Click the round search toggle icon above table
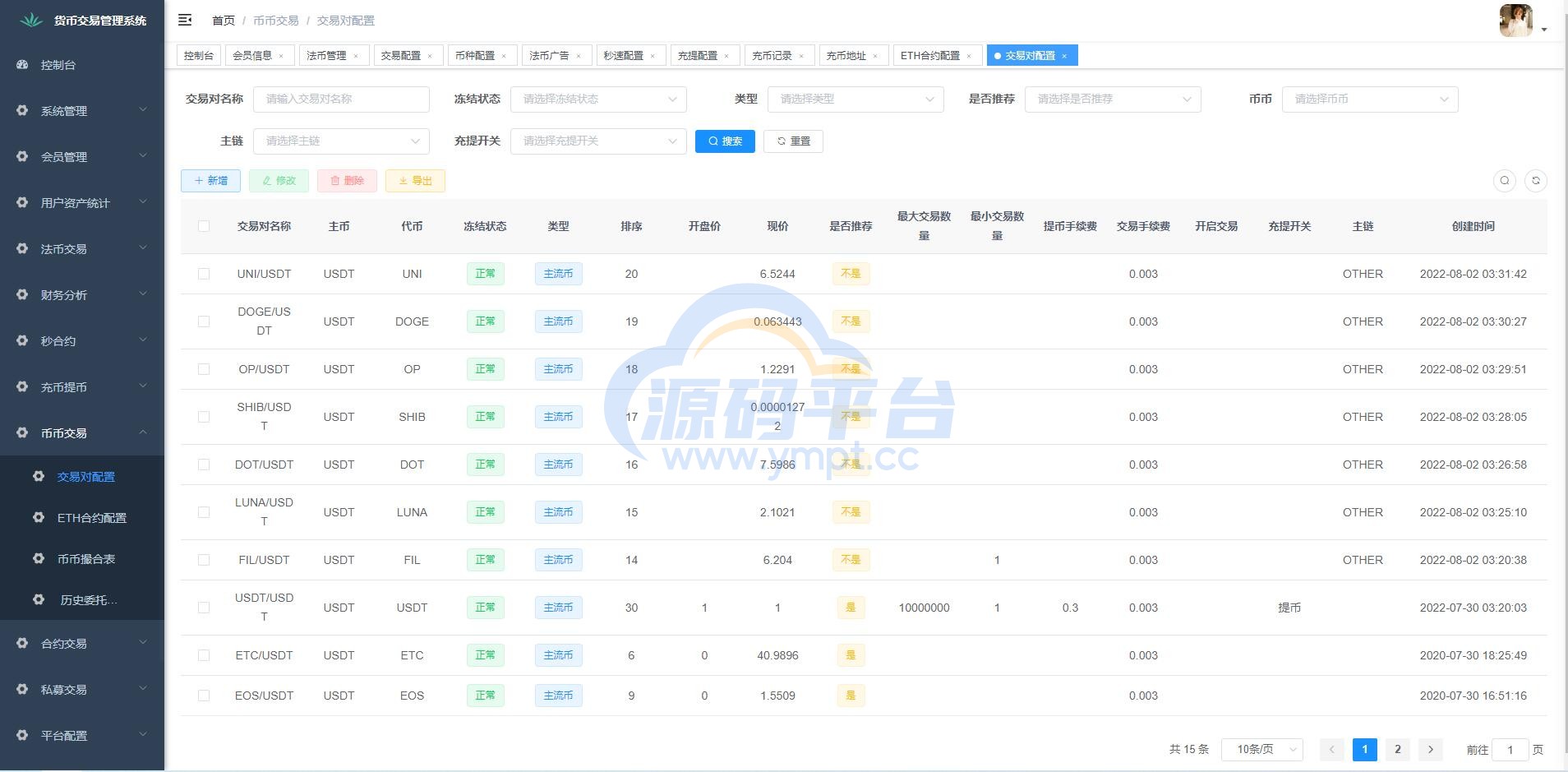1568x772 pixels. 1505,181
